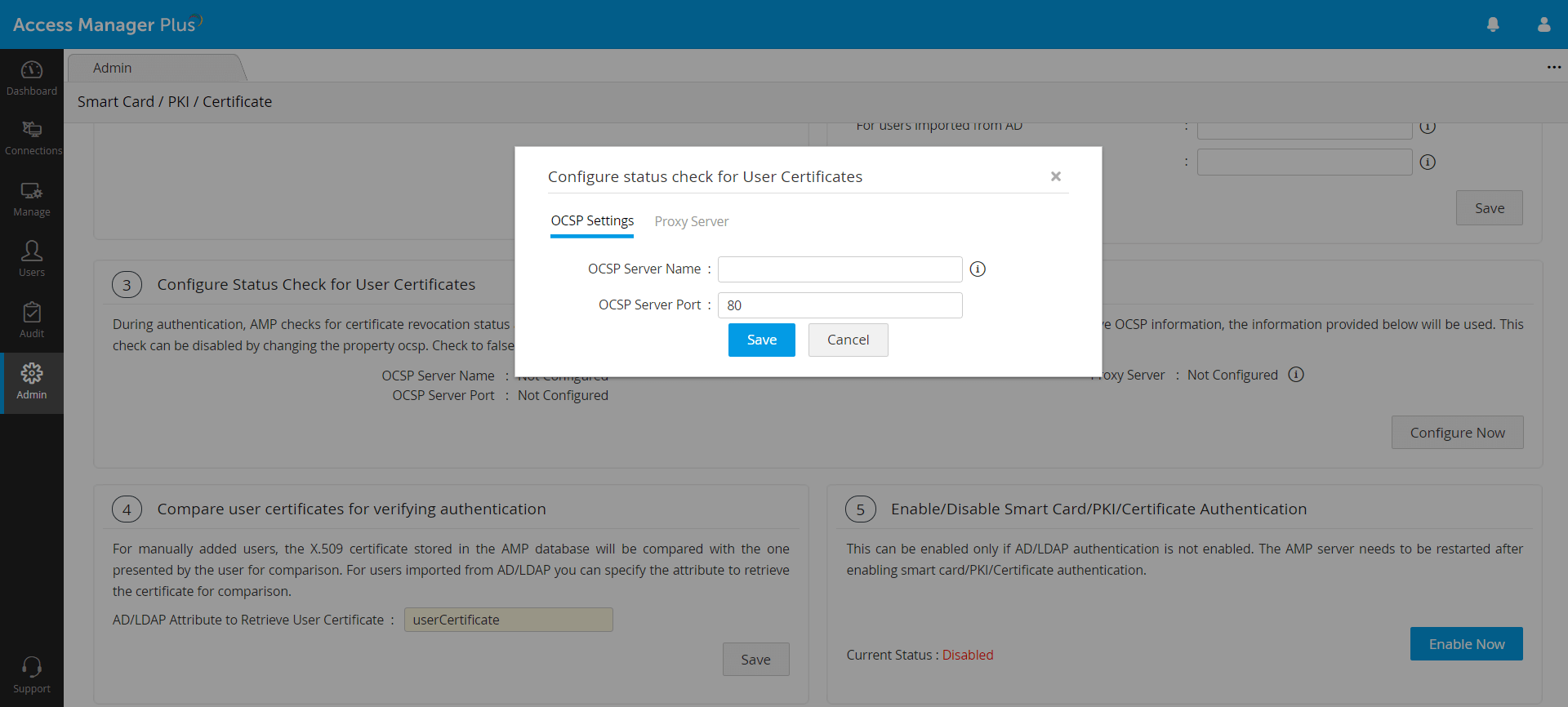
Task: Open the user profile icon
Action: (x=1543, y=24)
